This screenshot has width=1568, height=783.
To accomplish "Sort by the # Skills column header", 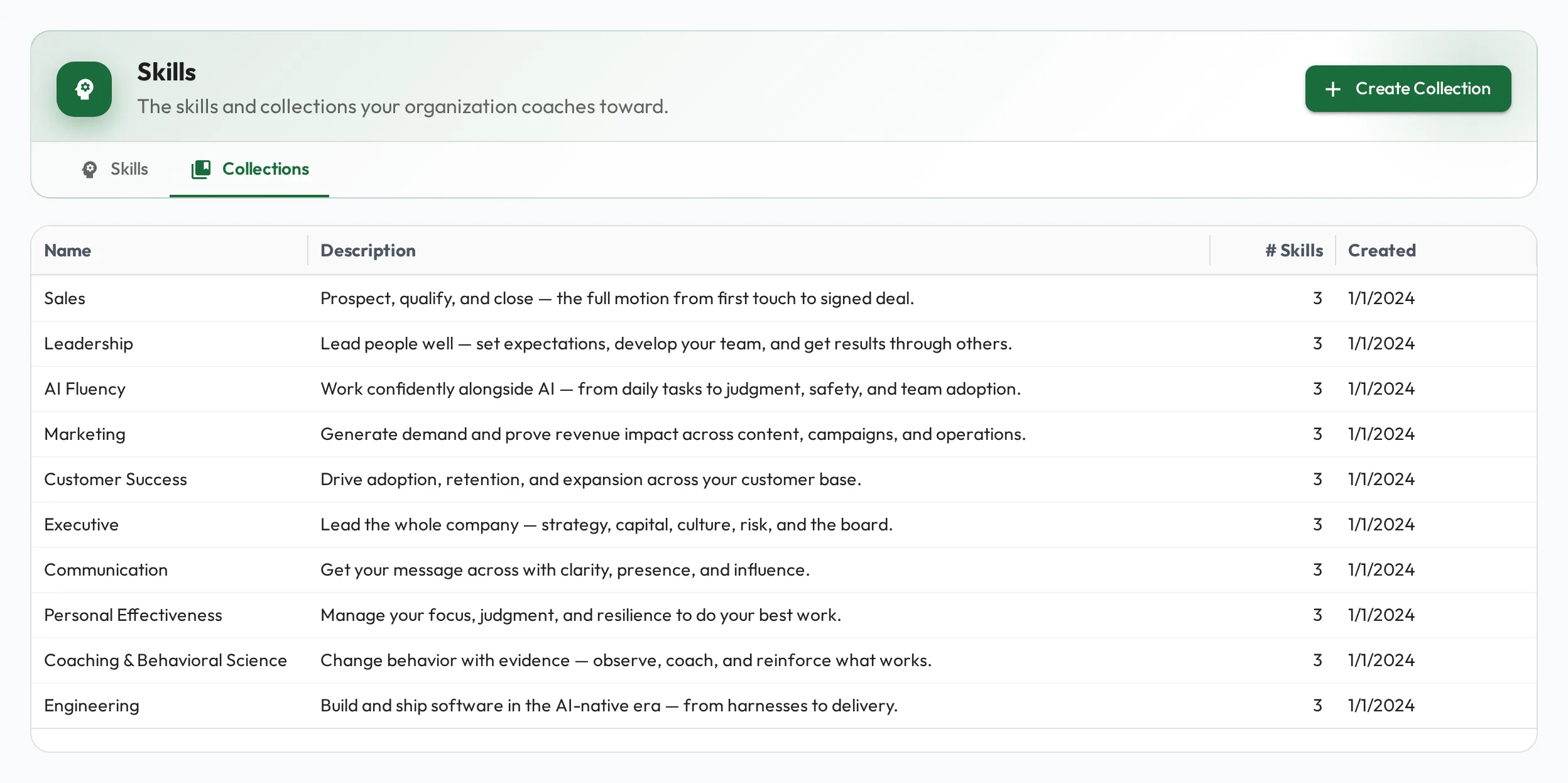I will point(1294,250).
